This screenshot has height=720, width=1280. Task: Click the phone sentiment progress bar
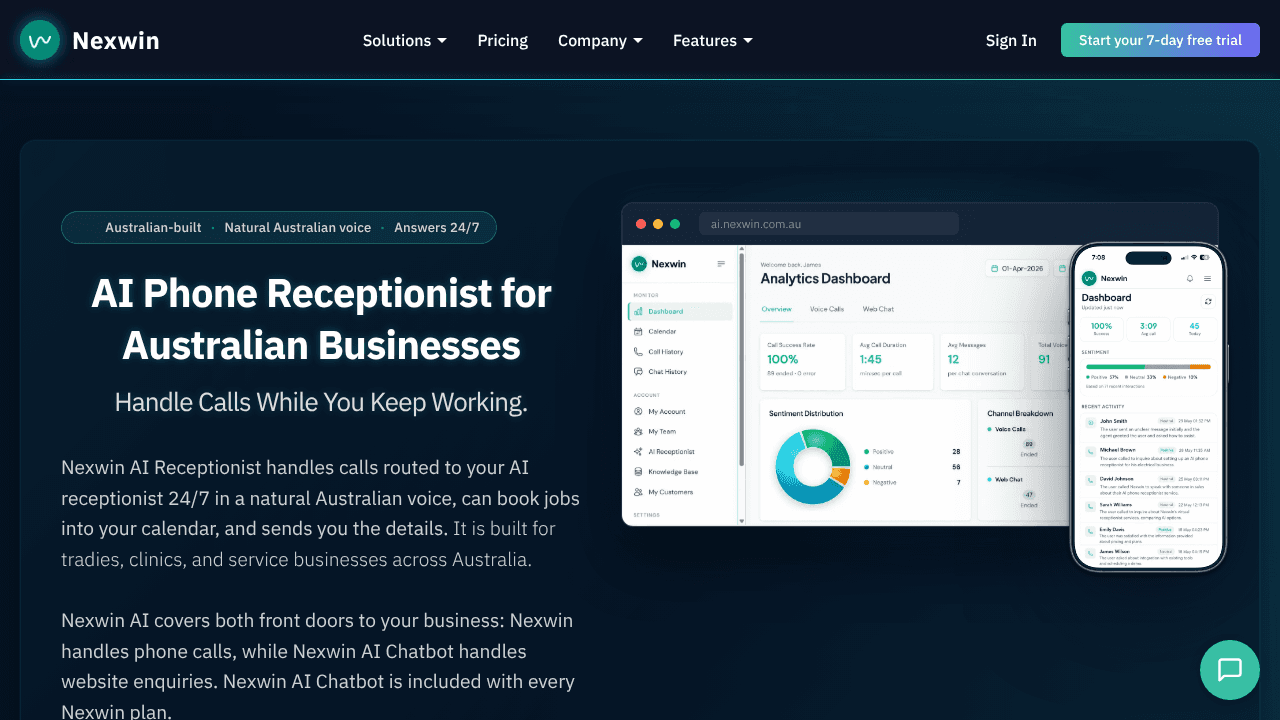click(1148, 366)
